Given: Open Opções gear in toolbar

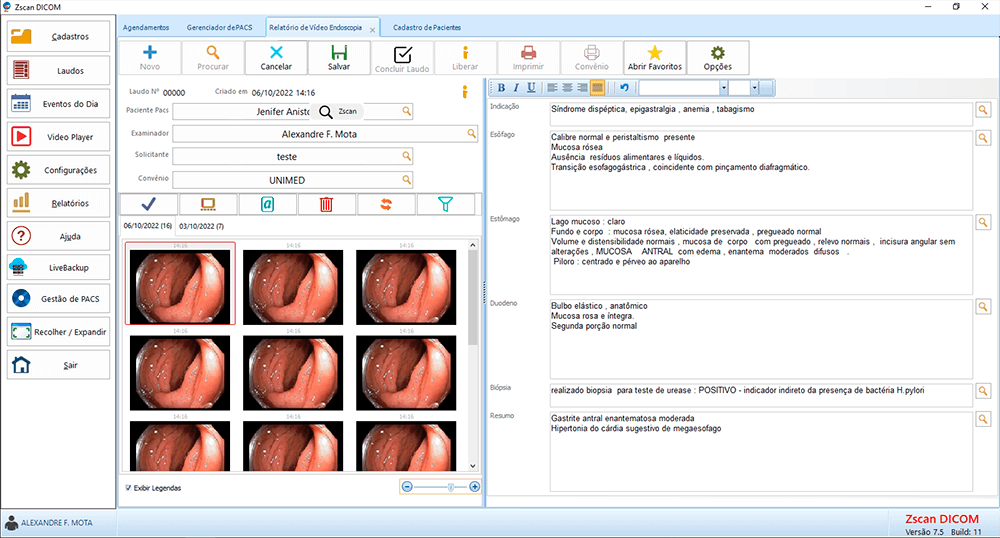Looking at the screenshot, I should pos(717,58).
